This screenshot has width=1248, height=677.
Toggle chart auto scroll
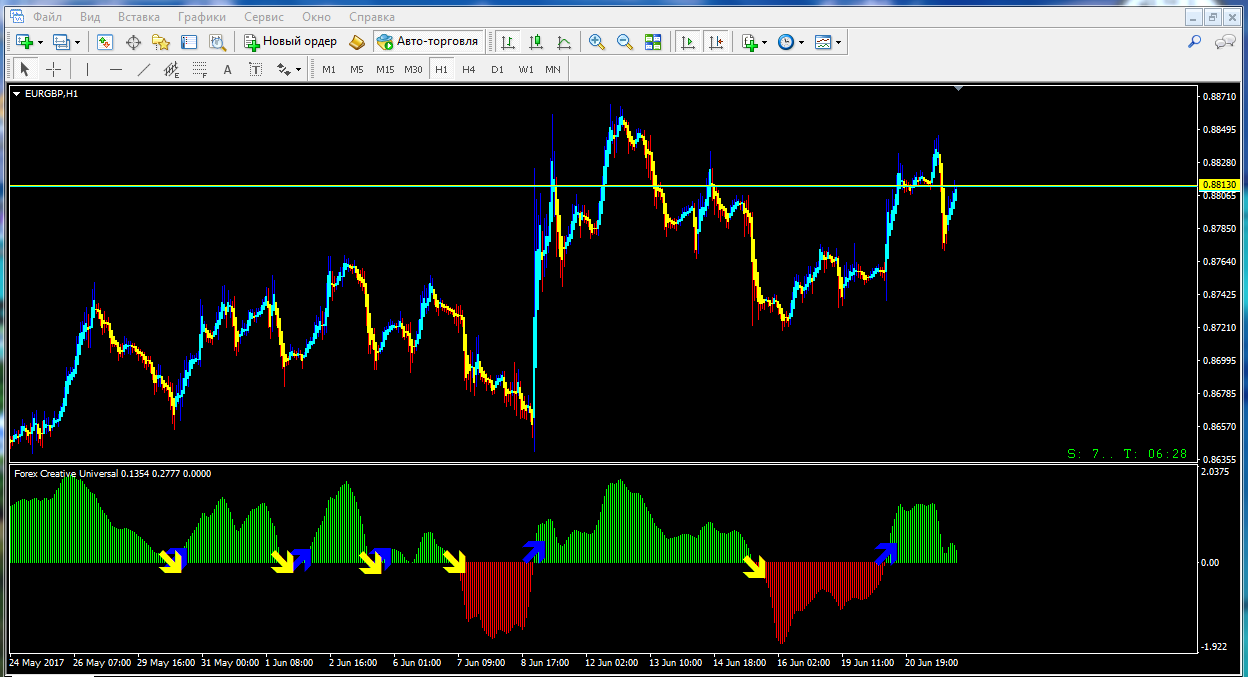[x=688, y=42]
